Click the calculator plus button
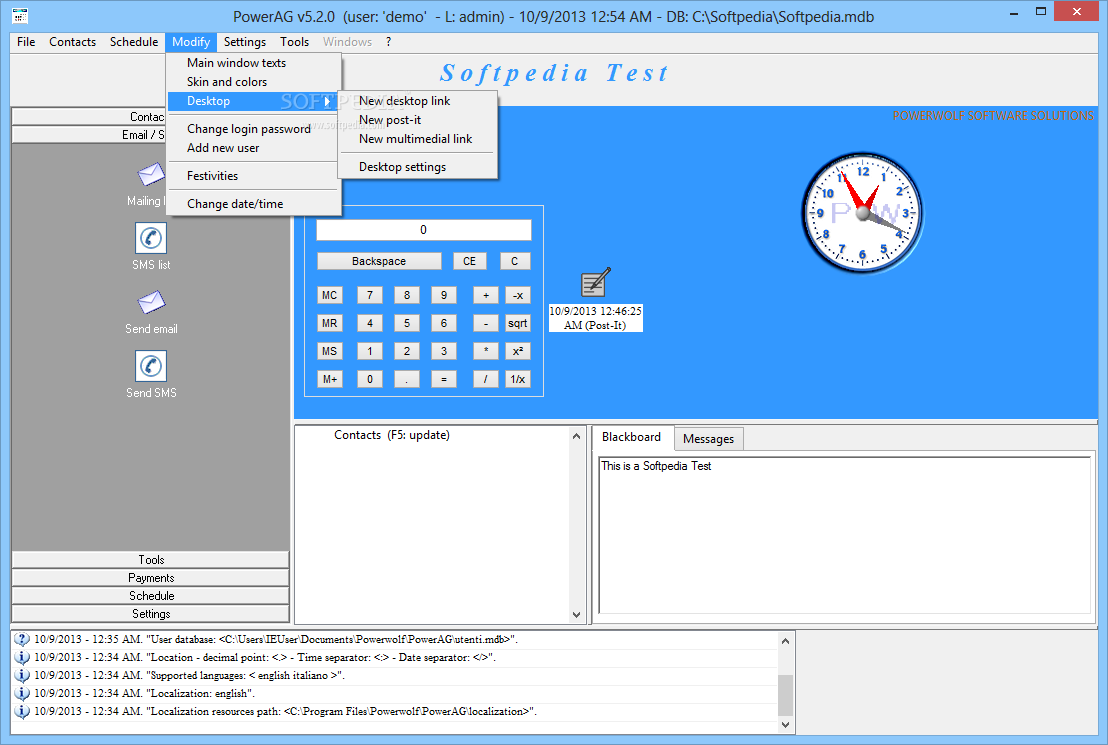Viewport: 1108px width, 745px height. point(485,295)
